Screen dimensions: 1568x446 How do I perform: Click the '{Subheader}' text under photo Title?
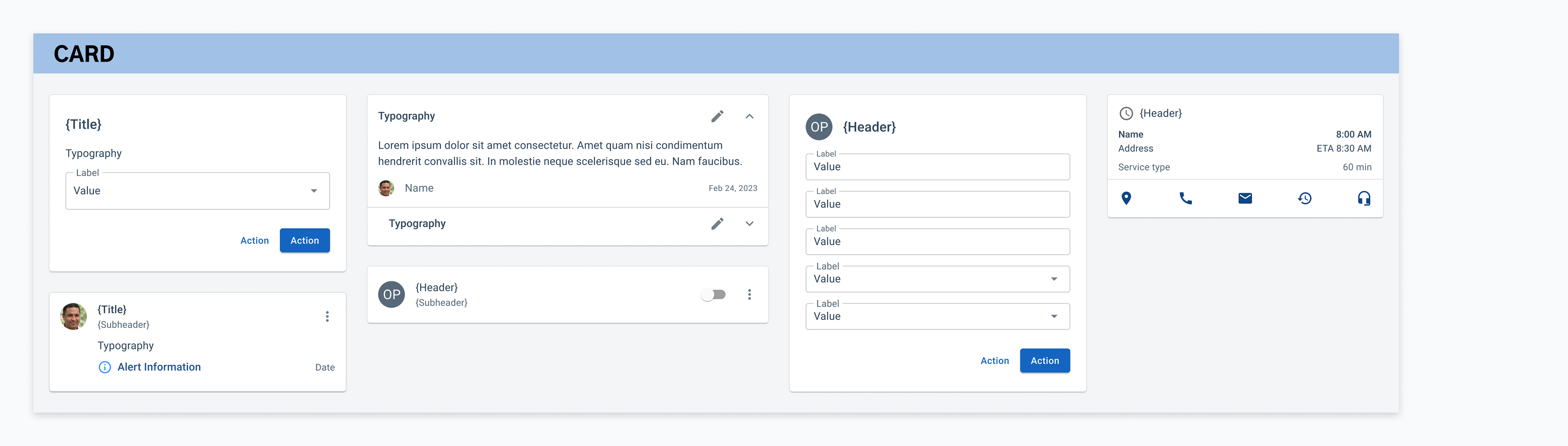pos(124,325)
